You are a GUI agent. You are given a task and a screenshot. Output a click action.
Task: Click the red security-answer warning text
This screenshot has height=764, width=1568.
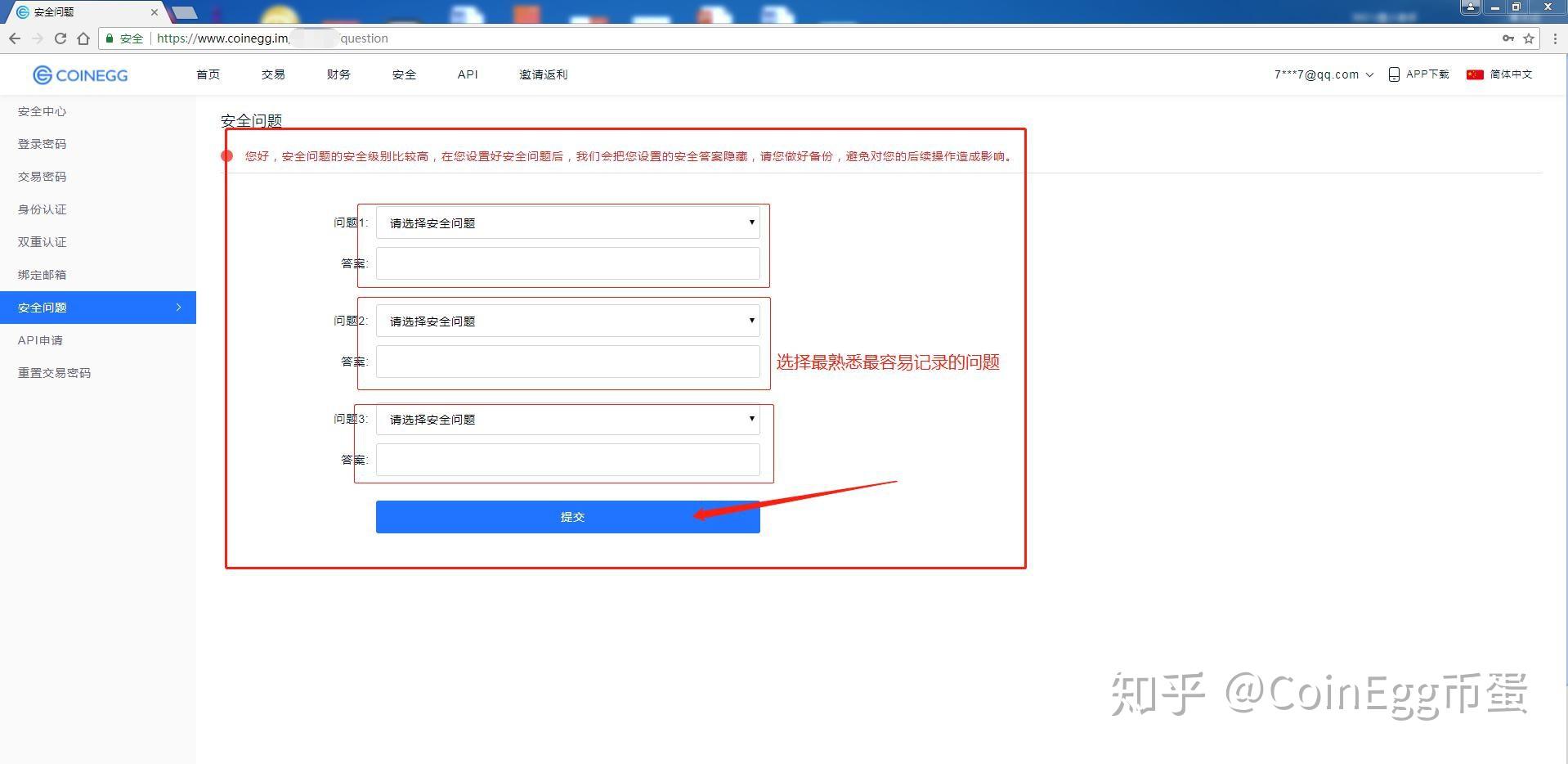pos(629,156)
